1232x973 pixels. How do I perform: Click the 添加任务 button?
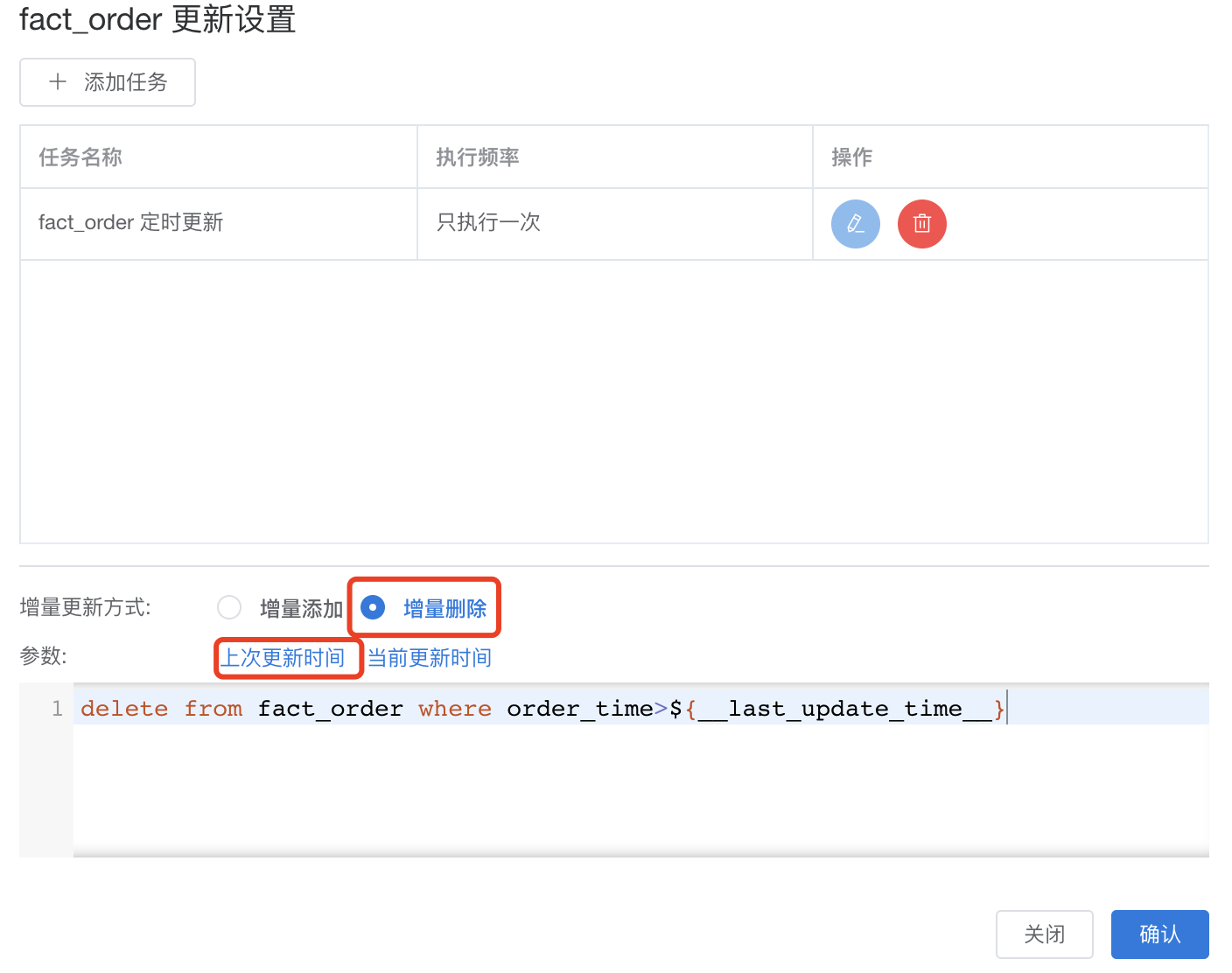click(x=108, y=82)
